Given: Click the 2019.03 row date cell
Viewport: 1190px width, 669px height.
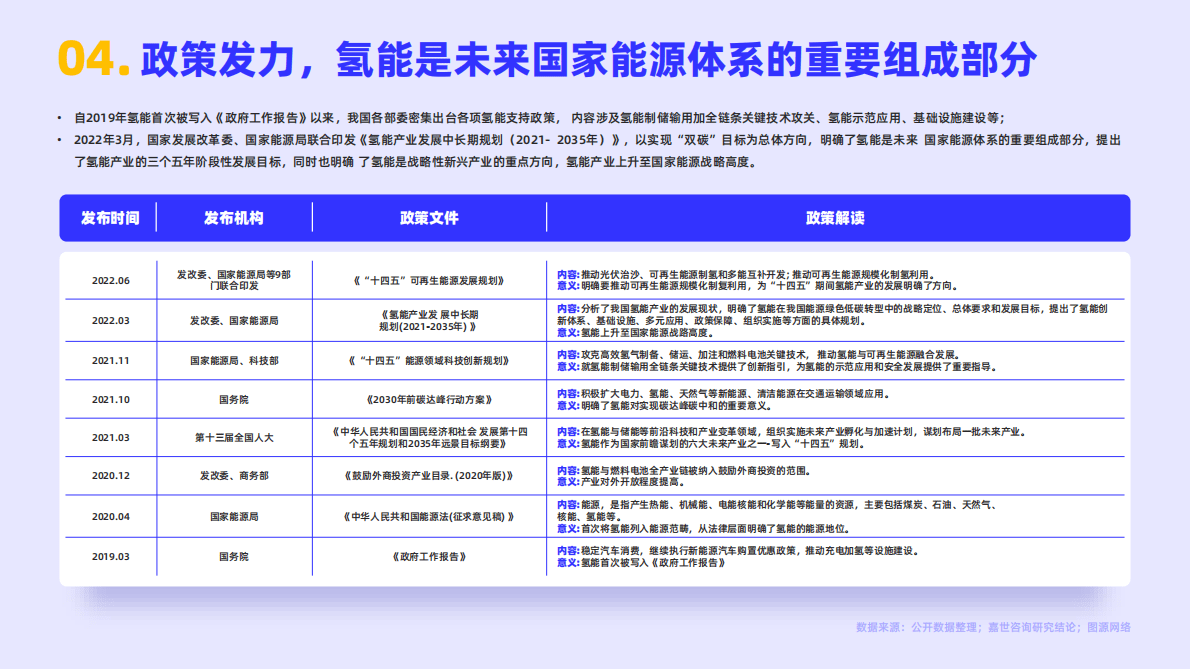Looking at the screenshot, I should [110, 557].
